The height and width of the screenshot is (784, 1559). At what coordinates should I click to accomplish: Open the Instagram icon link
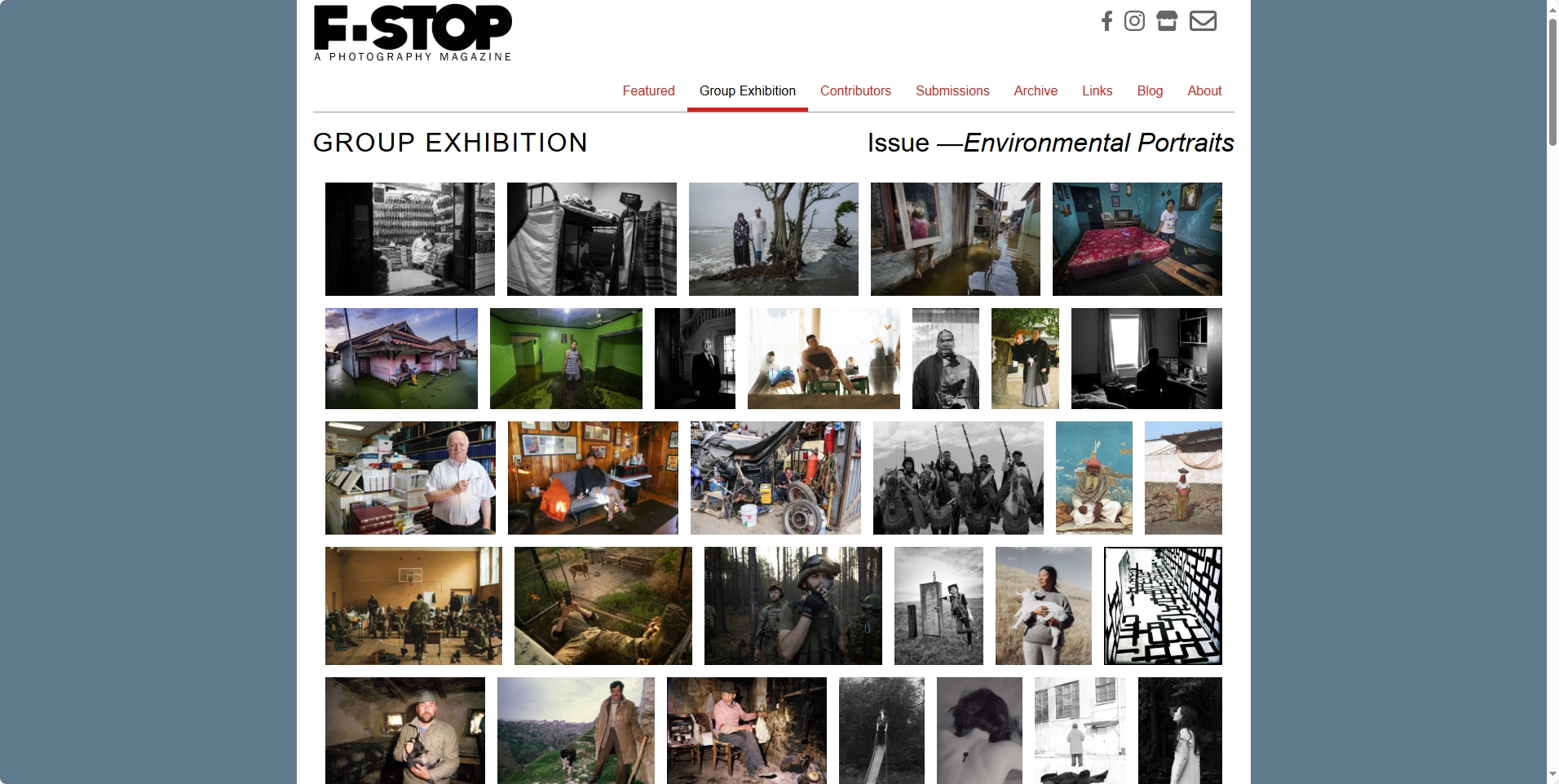coord(1134,20)
